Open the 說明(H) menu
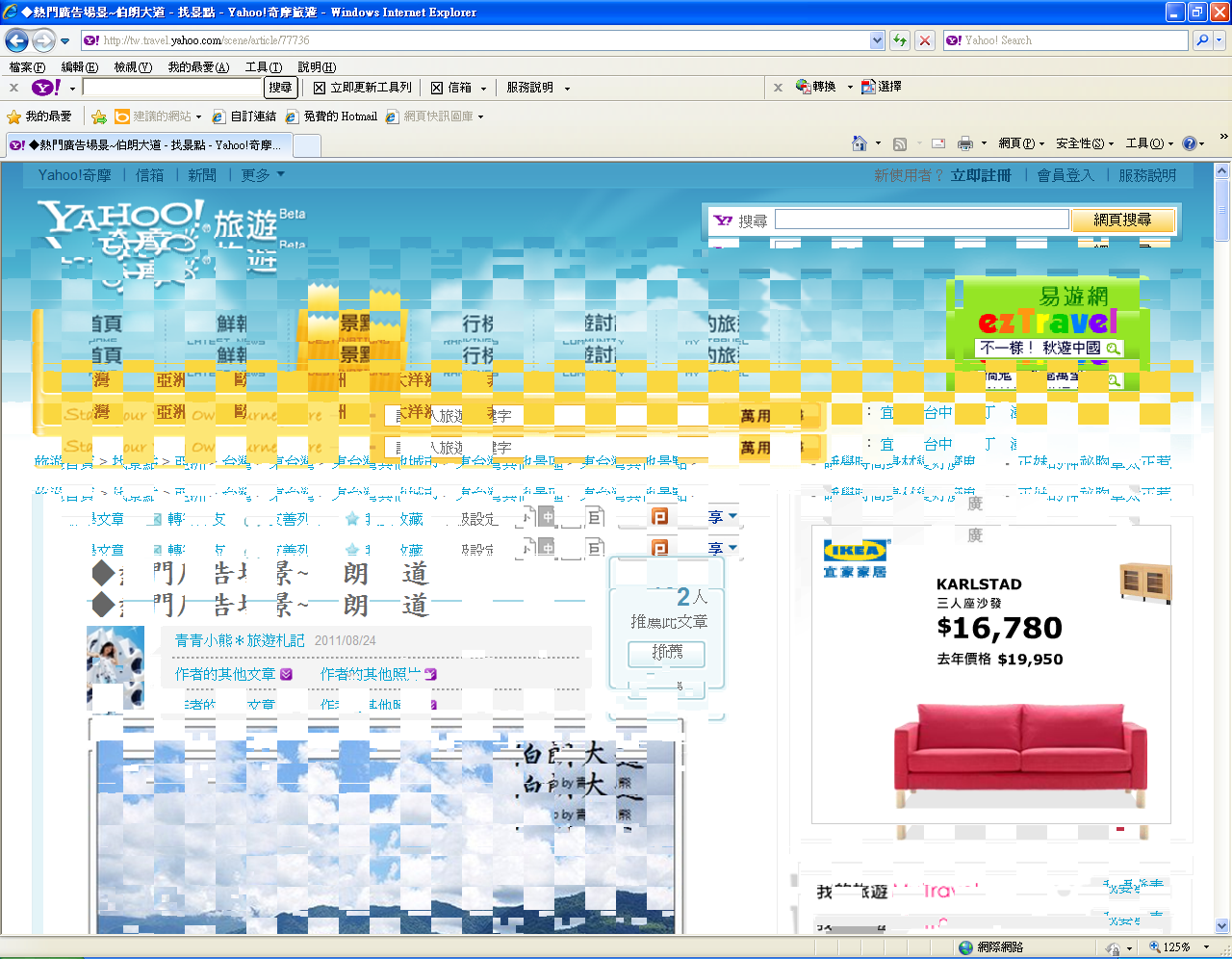 (317, 67)
